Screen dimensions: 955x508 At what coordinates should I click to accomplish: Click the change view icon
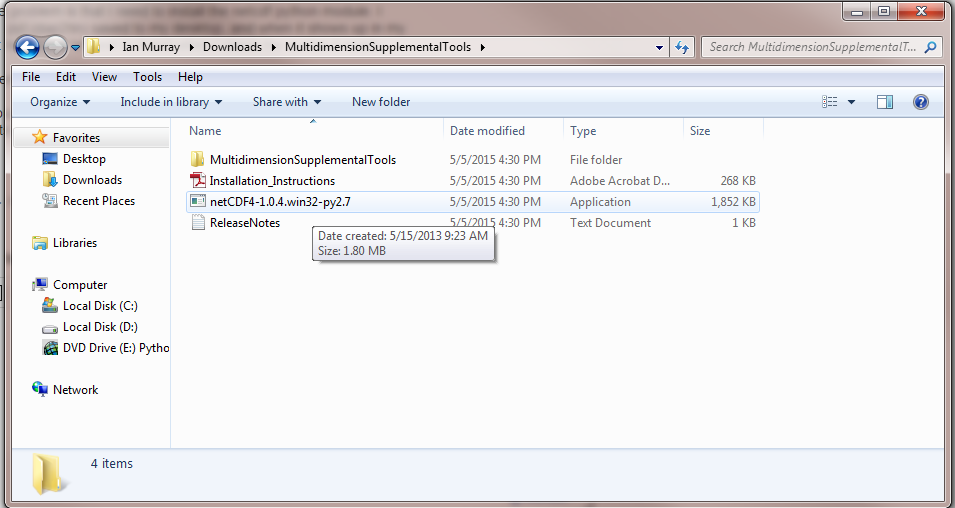(830, 102)
